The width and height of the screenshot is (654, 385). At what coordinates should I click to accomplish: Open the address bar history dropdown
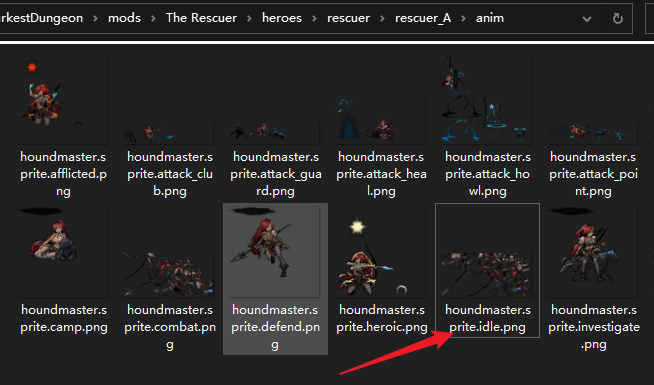point(587,19)
